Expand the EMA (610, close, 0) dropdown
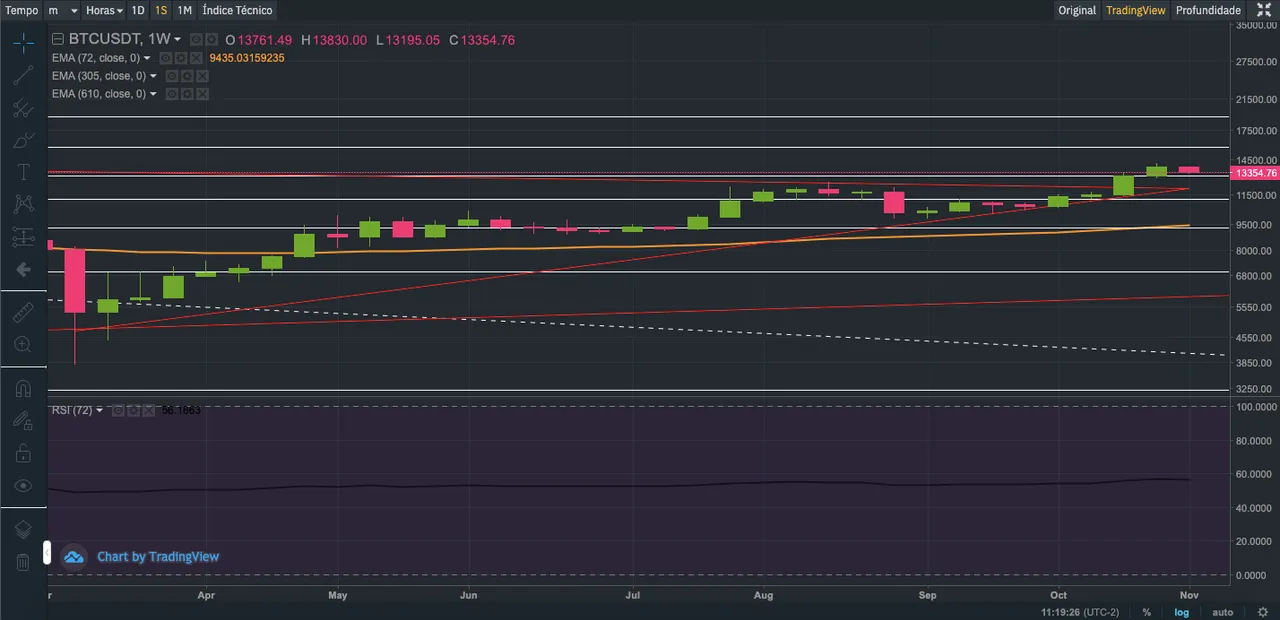The height and width of the screenshot is (620, 1280). (154, 94)
